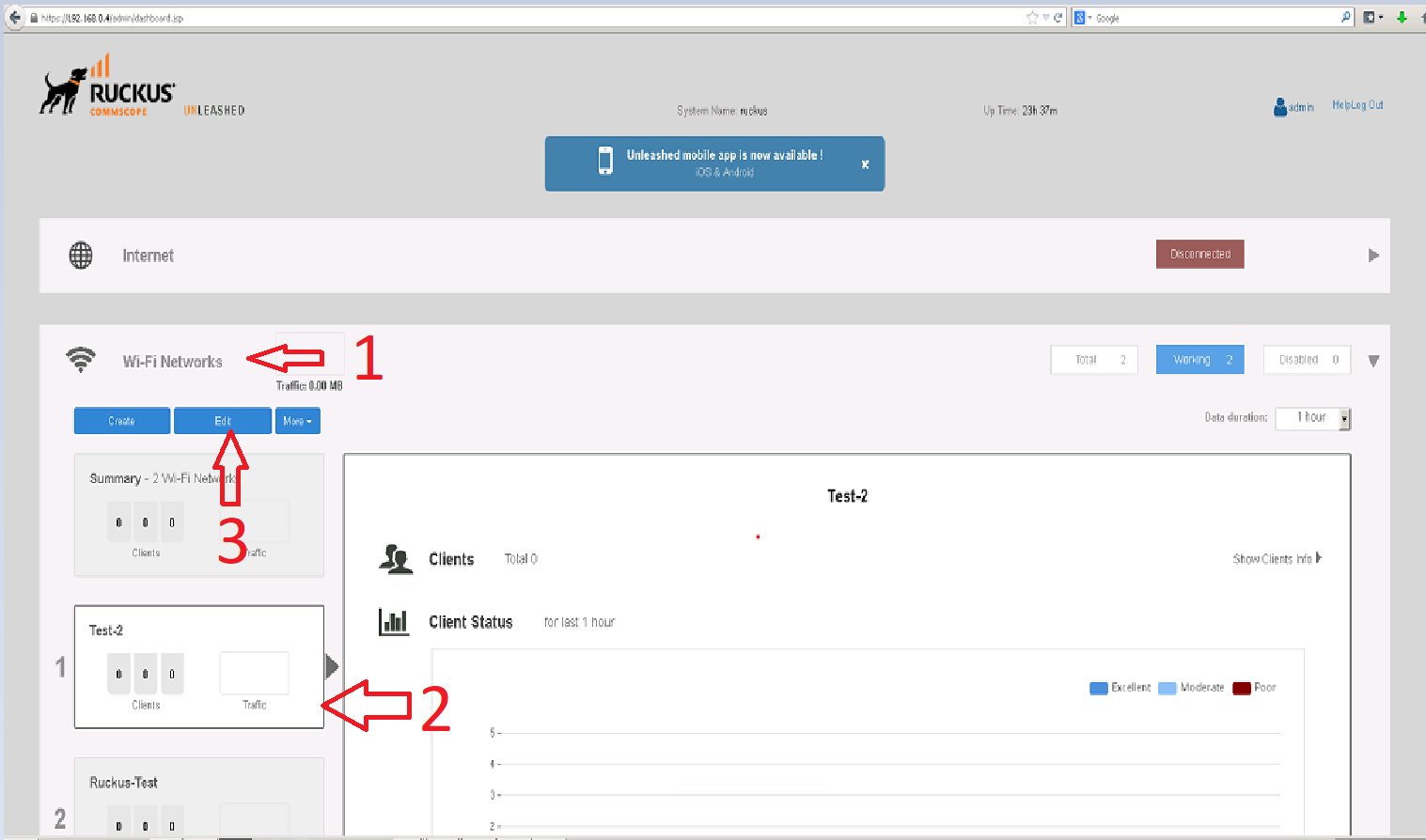
Task: Click the phone icon in the mobile app banner
Action: pos(605,161)
